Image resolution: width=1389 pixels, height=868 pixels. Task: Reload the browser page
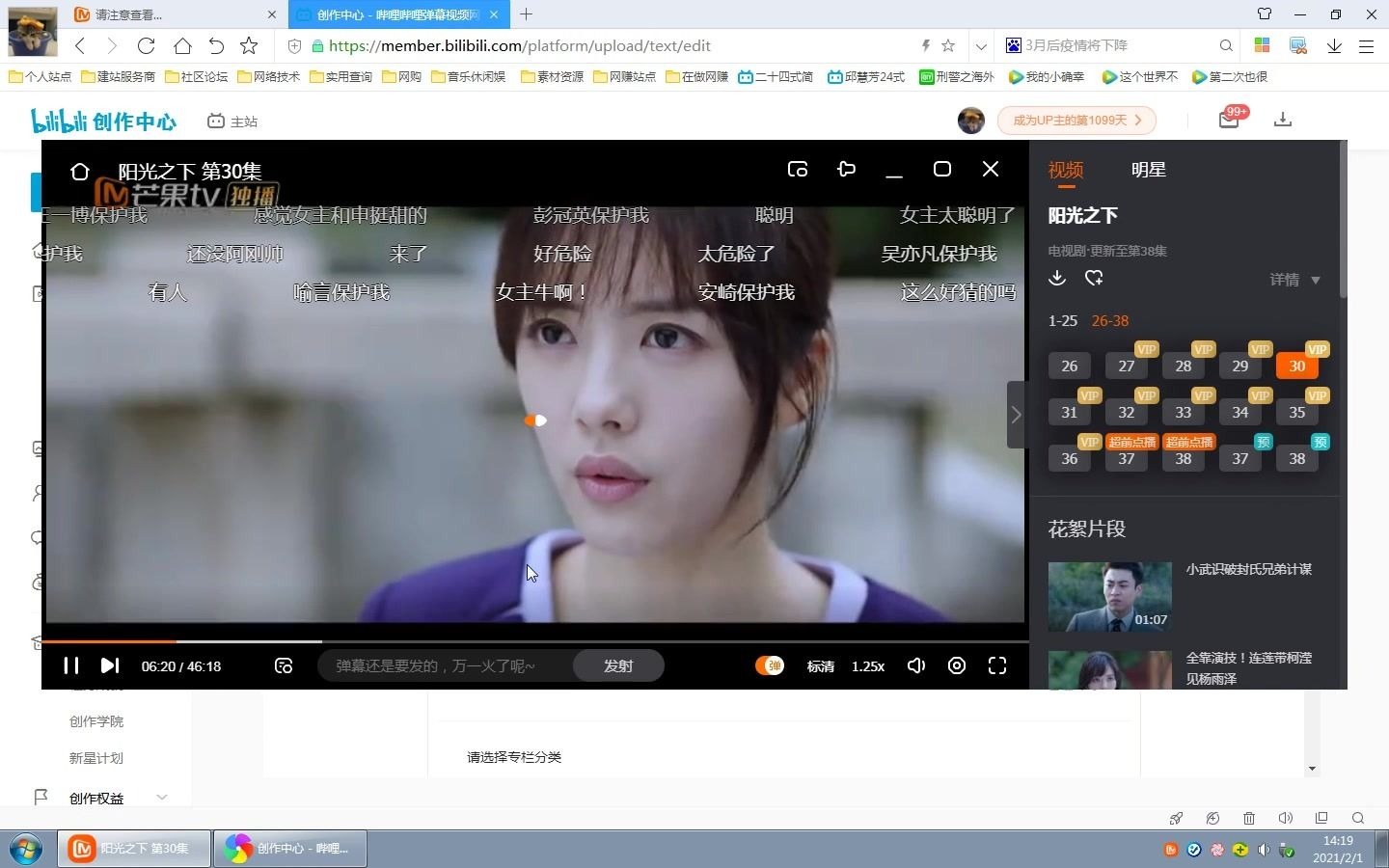[146, 45]
